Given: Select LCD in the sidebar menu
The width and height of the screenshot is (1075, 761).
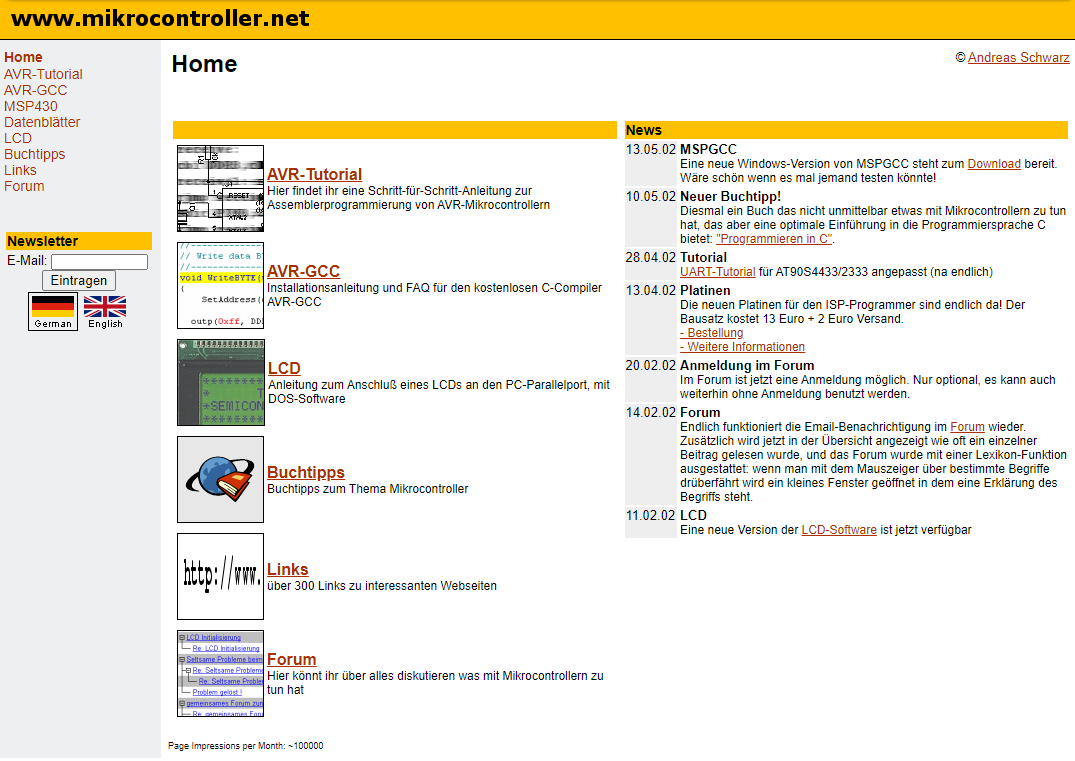Looking at the screenshot, I should [x=18, y=138].
